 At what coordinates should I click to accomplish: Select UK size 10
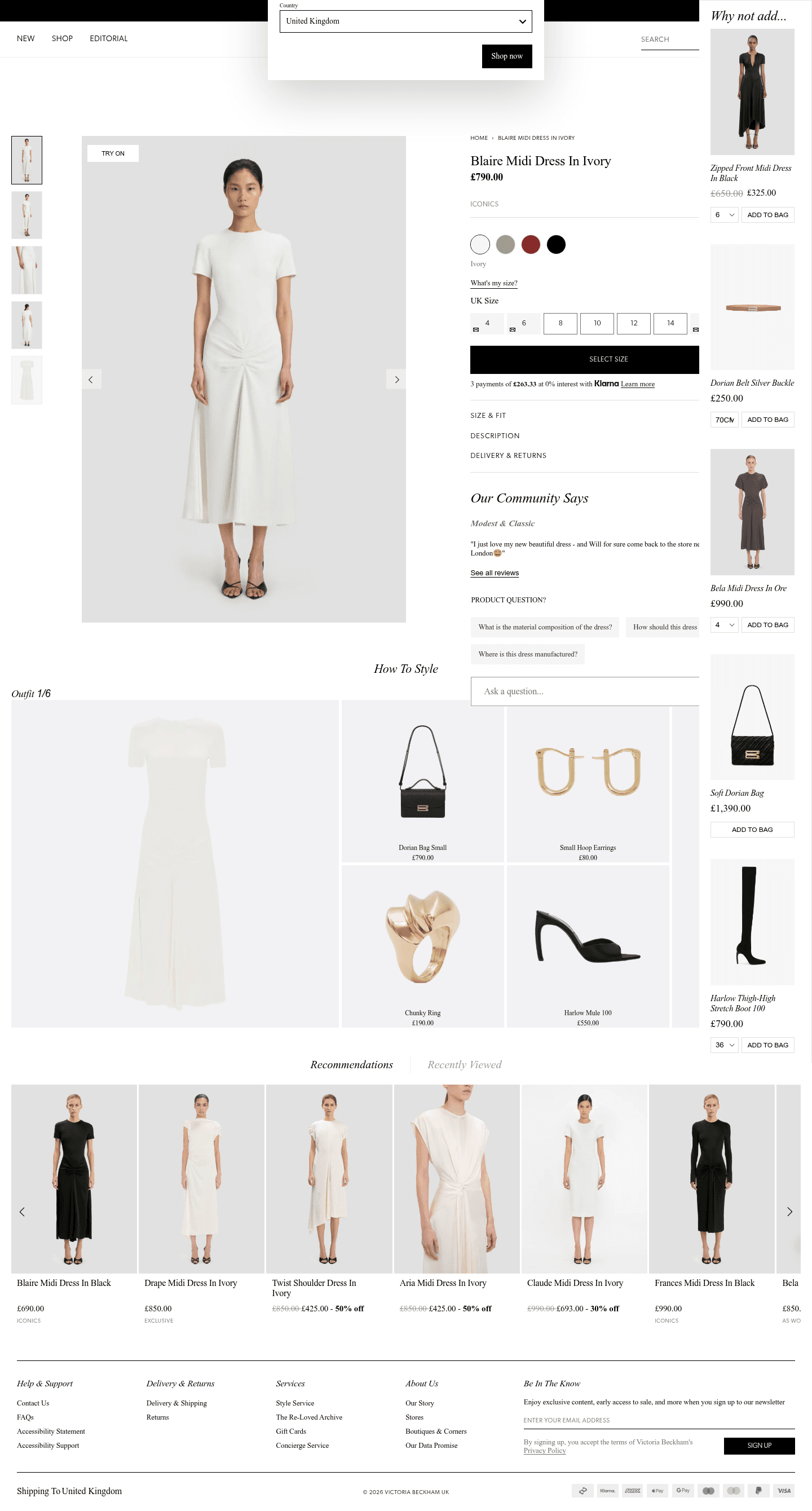coord(597,323)
